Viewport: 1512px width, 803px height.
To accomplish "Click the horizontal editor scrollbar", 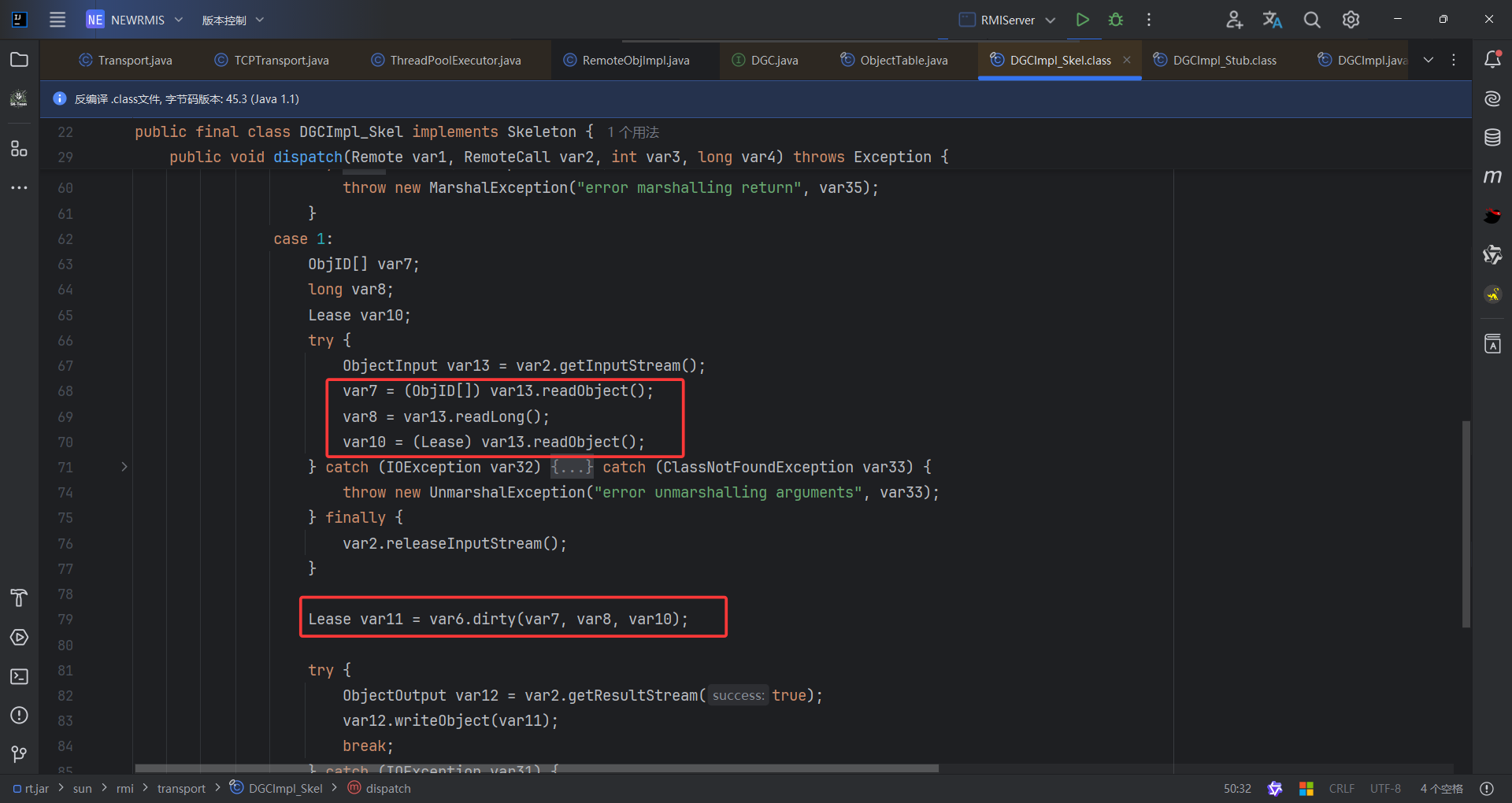I will [x=537, y=768].
